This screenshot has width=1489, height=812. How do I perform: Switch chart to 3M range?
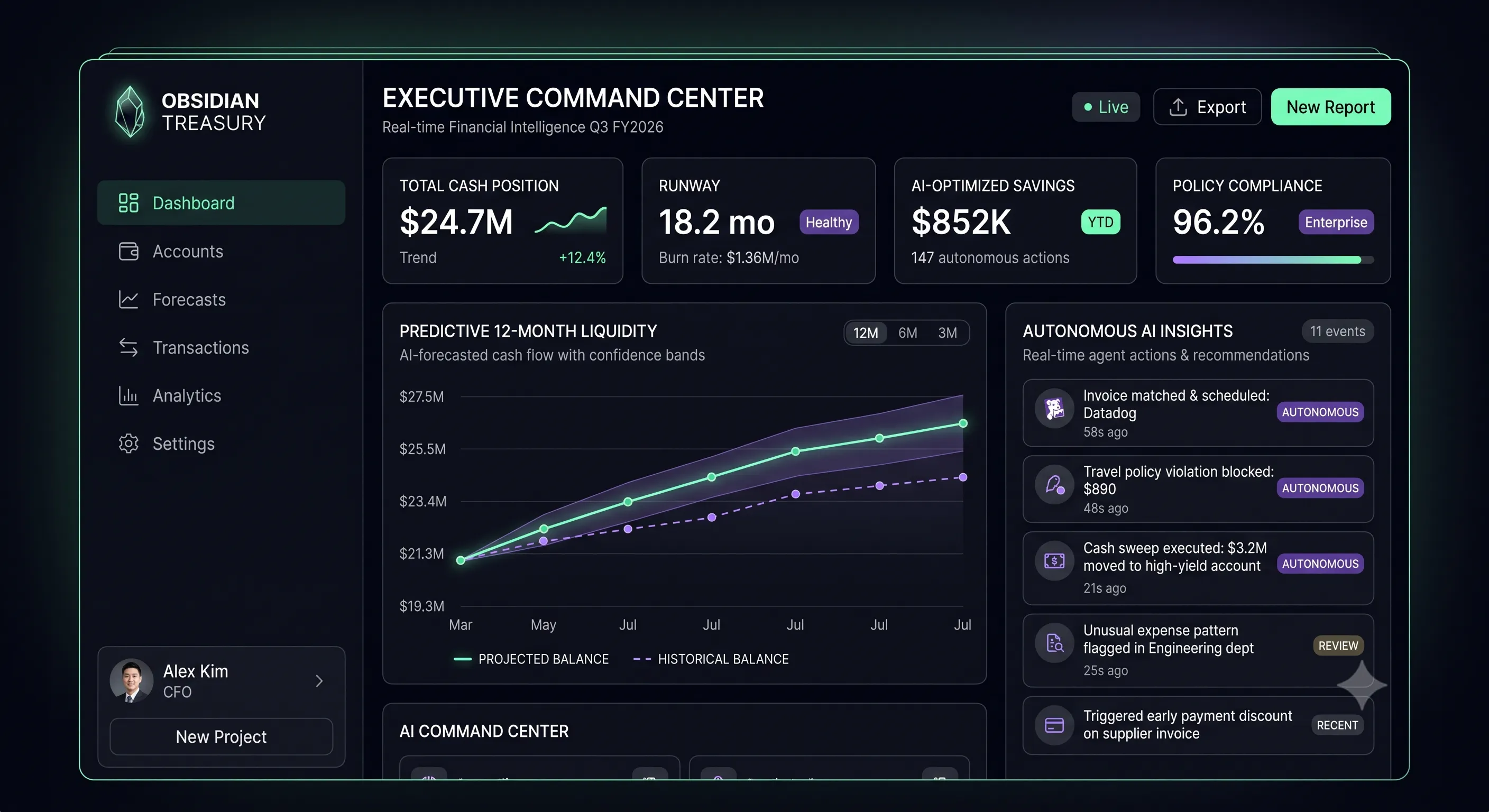[x=948, y=333]
